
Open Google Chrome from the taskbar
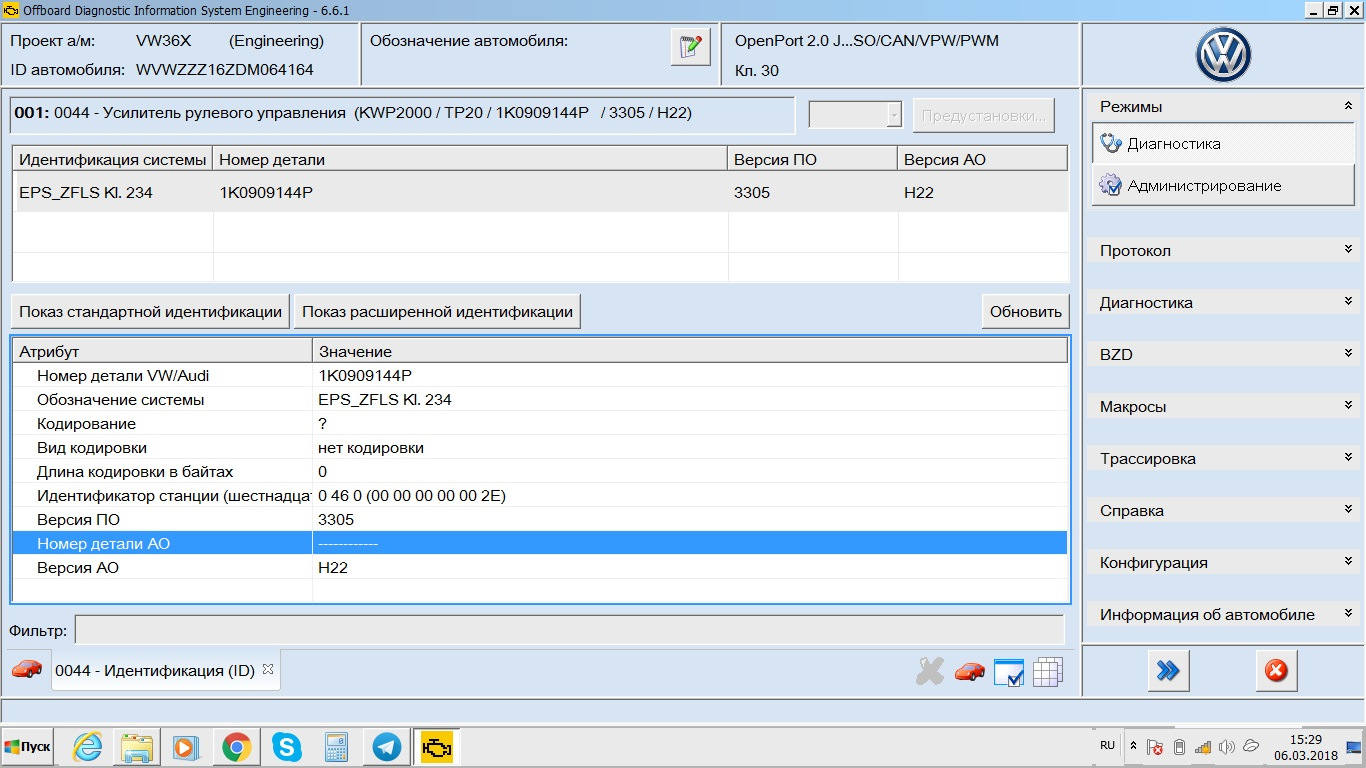click(x=236, y=747)
